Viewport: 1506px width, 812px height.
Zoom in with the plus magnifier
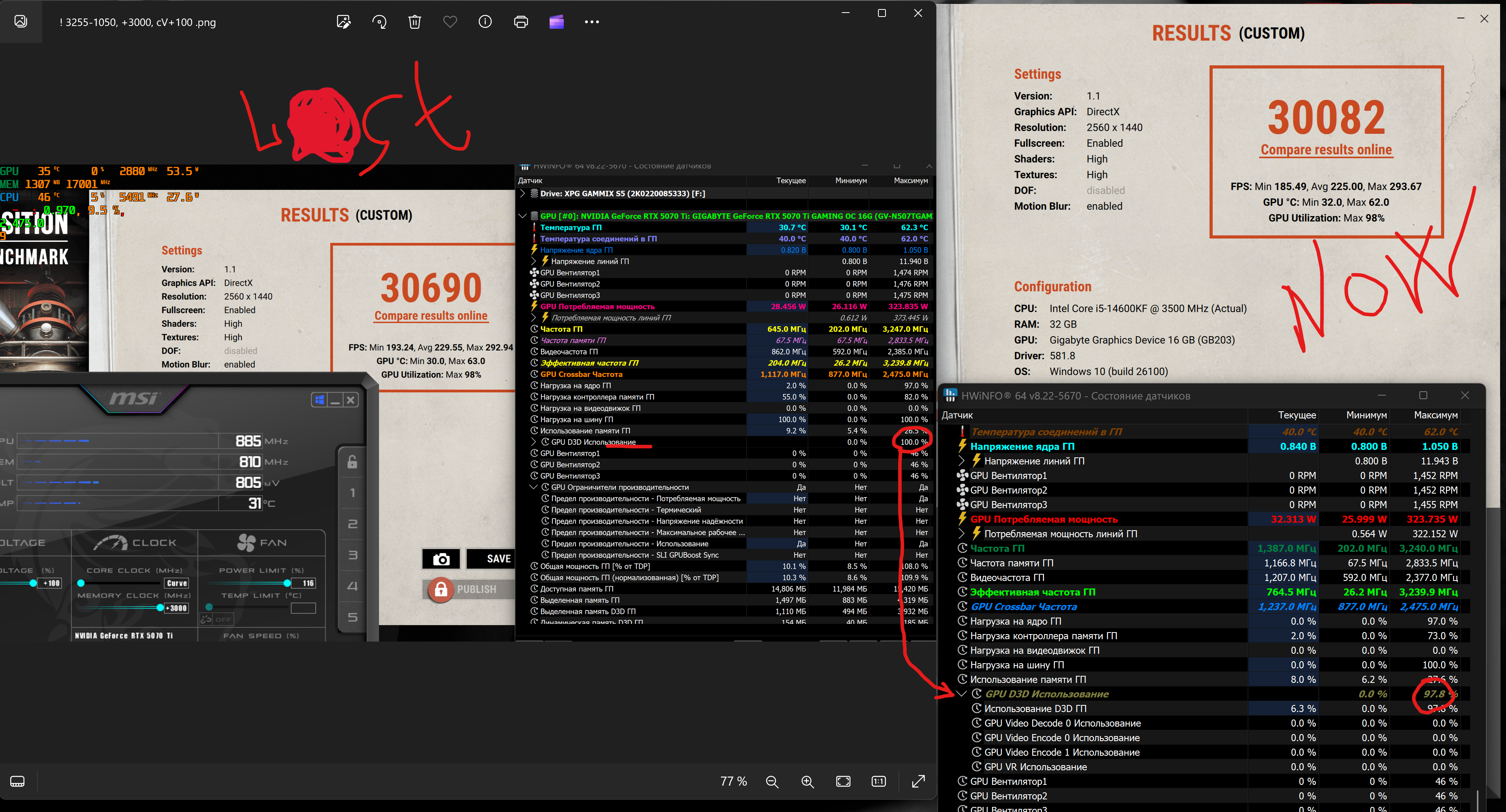(x=808, y=782)
